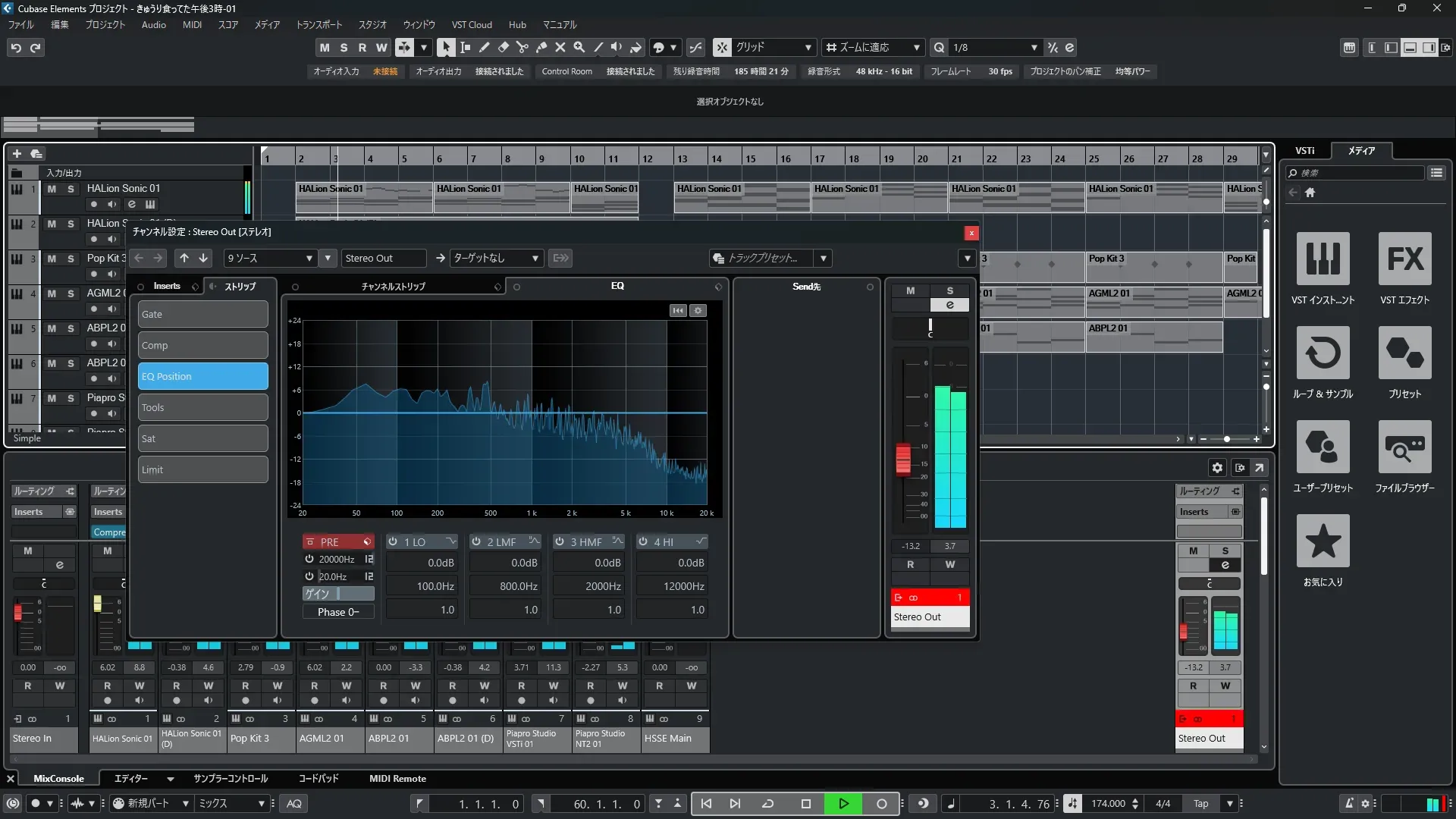This screenshot has width=1456, height=819.
Task: Expand the track preset dropdown
Action: [x=824, y=259]
